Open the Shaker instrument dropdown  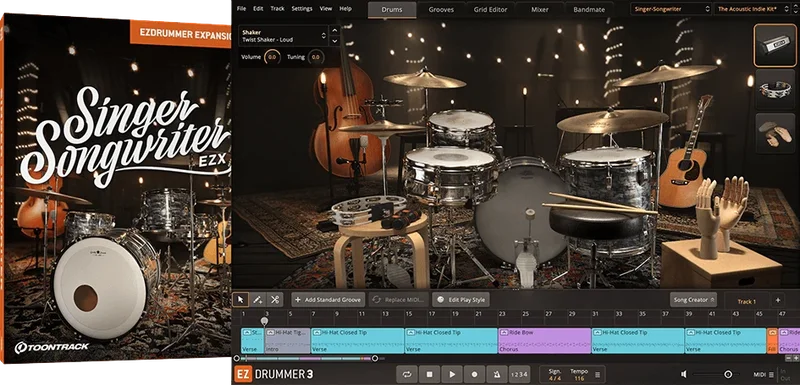[283, 36]
